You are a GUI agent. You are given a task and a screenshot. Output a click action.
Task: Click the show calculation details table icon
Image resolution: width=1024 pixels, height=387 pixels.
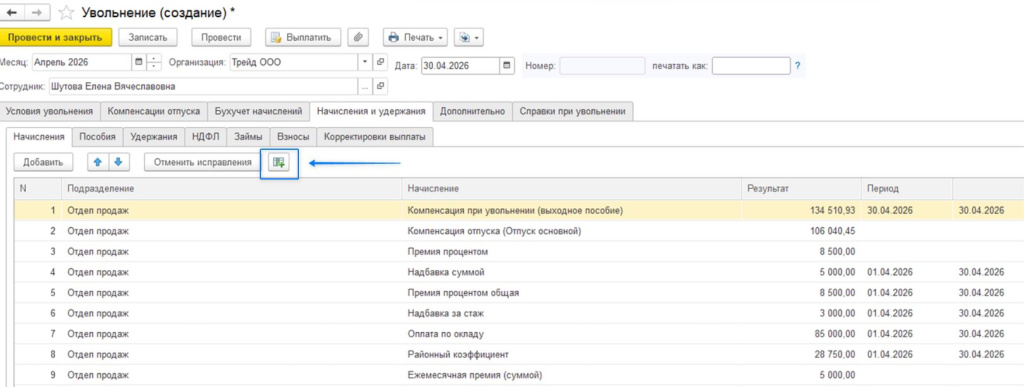click(280, 163)
